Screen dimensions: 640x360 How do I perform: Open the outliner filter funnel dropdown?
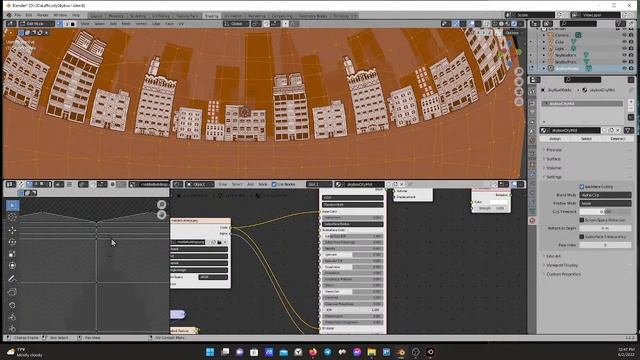(x=621, y=24)
